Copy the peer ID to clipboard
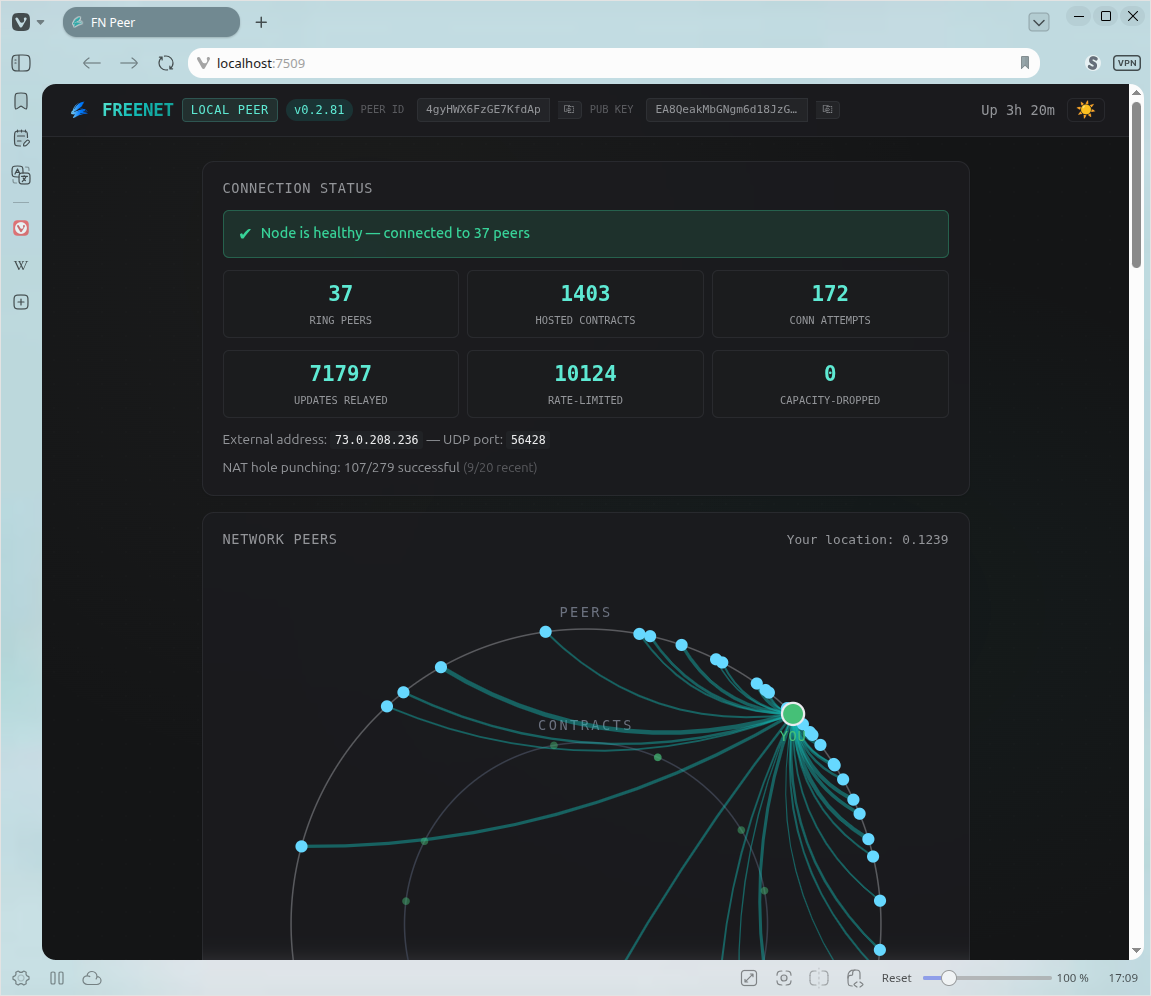Viewport: 1151px width, 996px height. [569, 109]
